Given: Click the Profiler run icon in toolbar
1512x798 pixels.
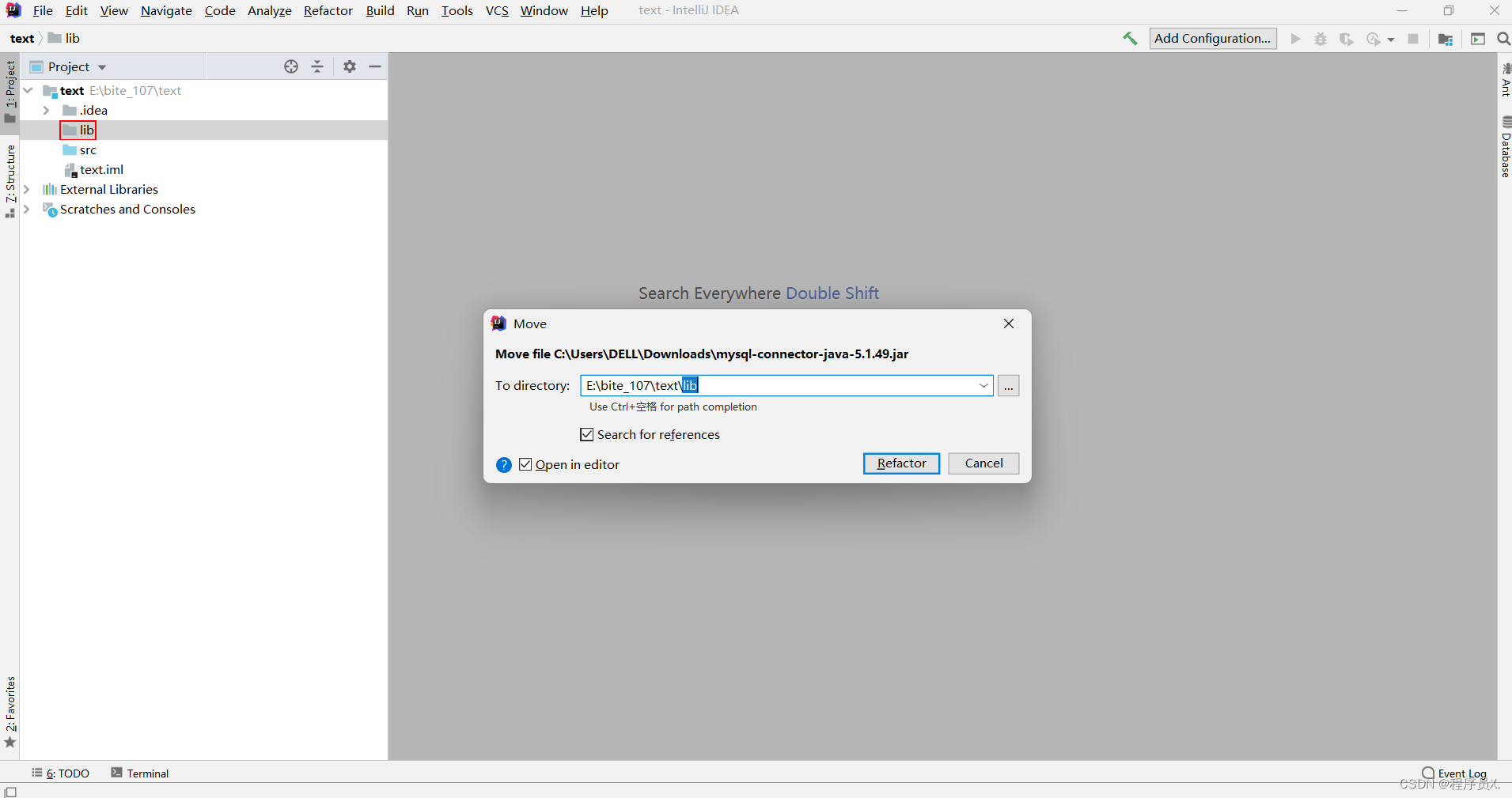Looking at the screenshot, I should (1373, 39).
